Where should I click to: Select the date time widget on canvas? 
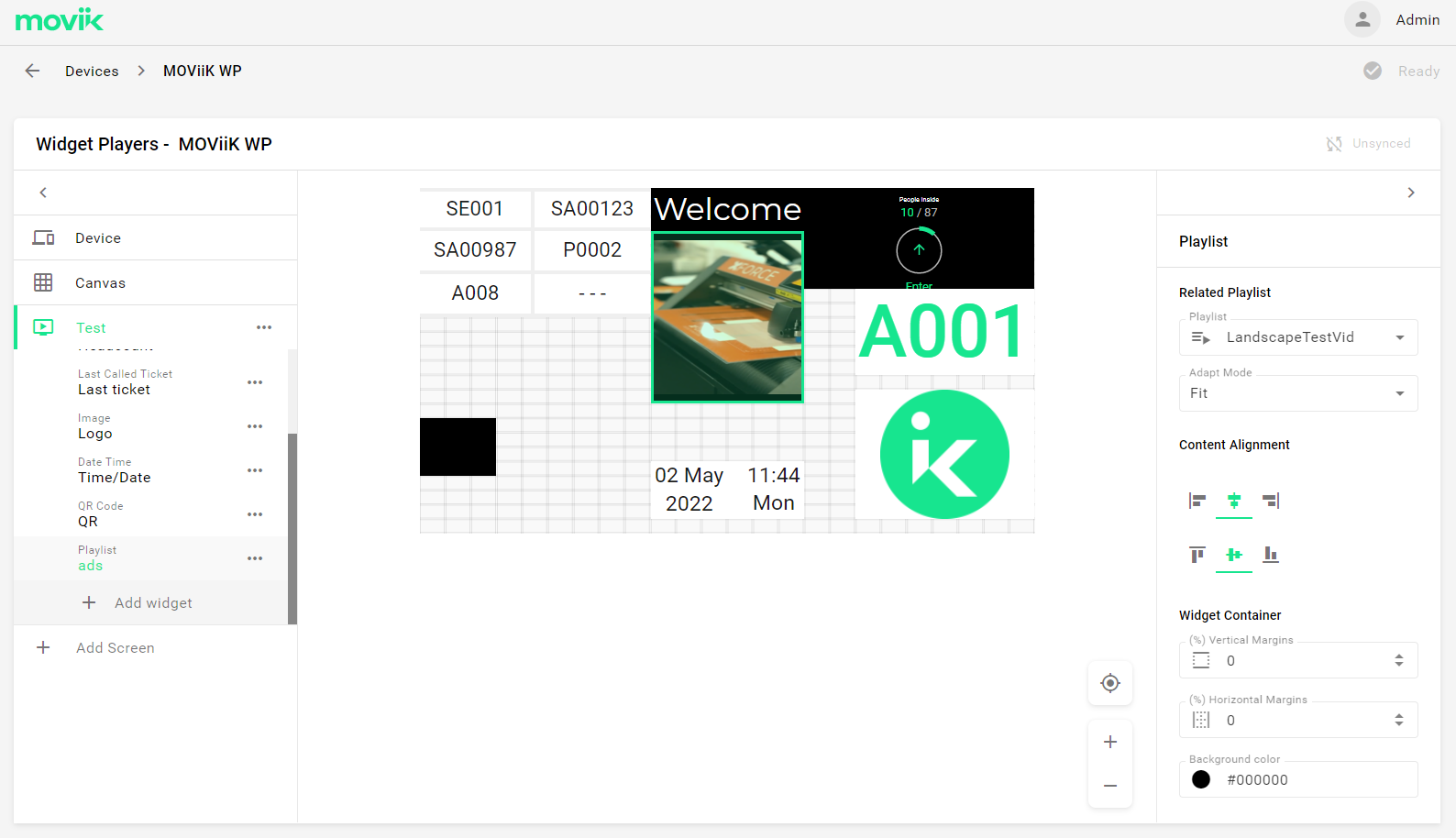coord(728,489)
